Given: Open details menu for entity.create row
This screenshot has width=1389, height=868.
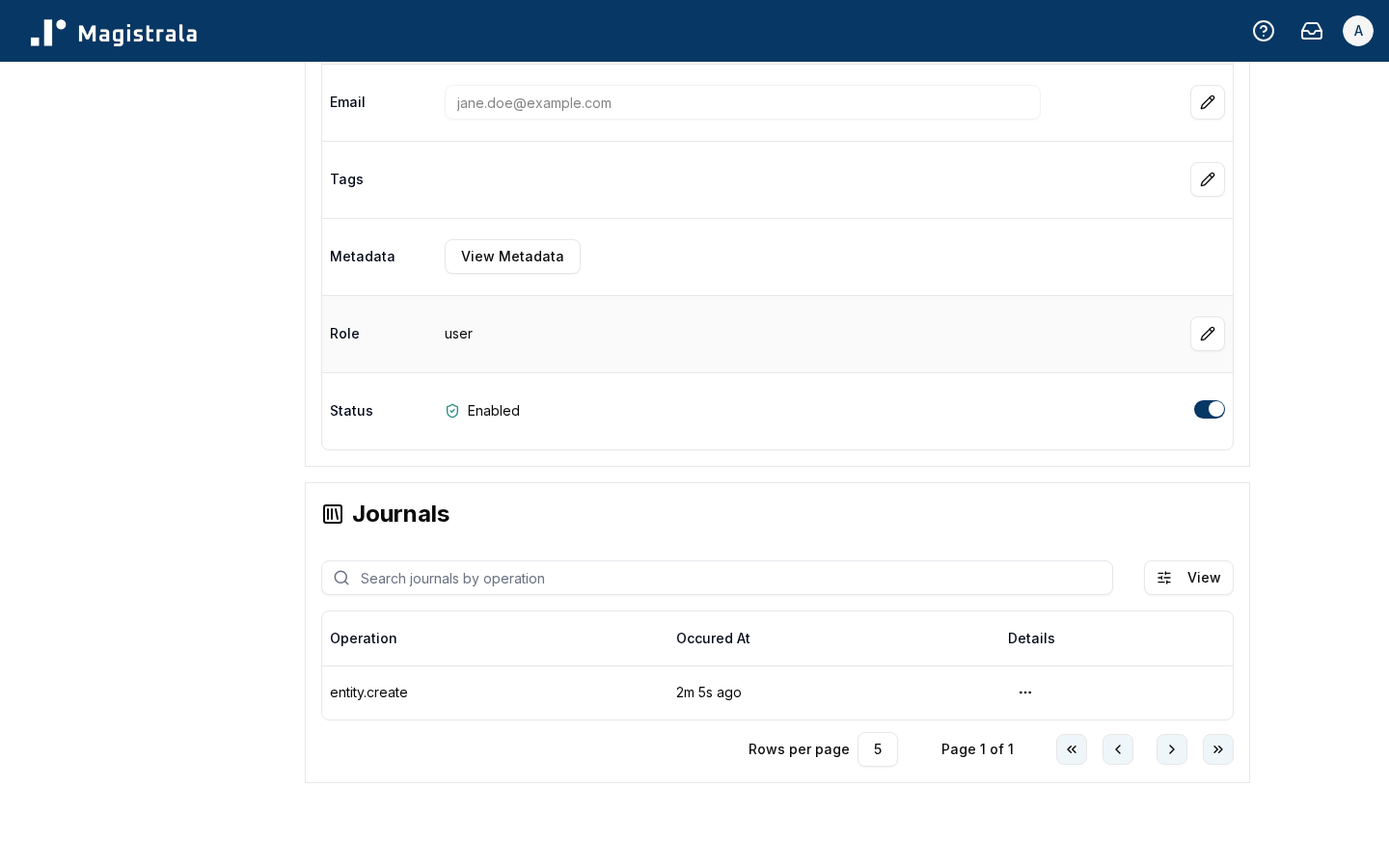Looking at the screenshot, I should [1025, 692].
